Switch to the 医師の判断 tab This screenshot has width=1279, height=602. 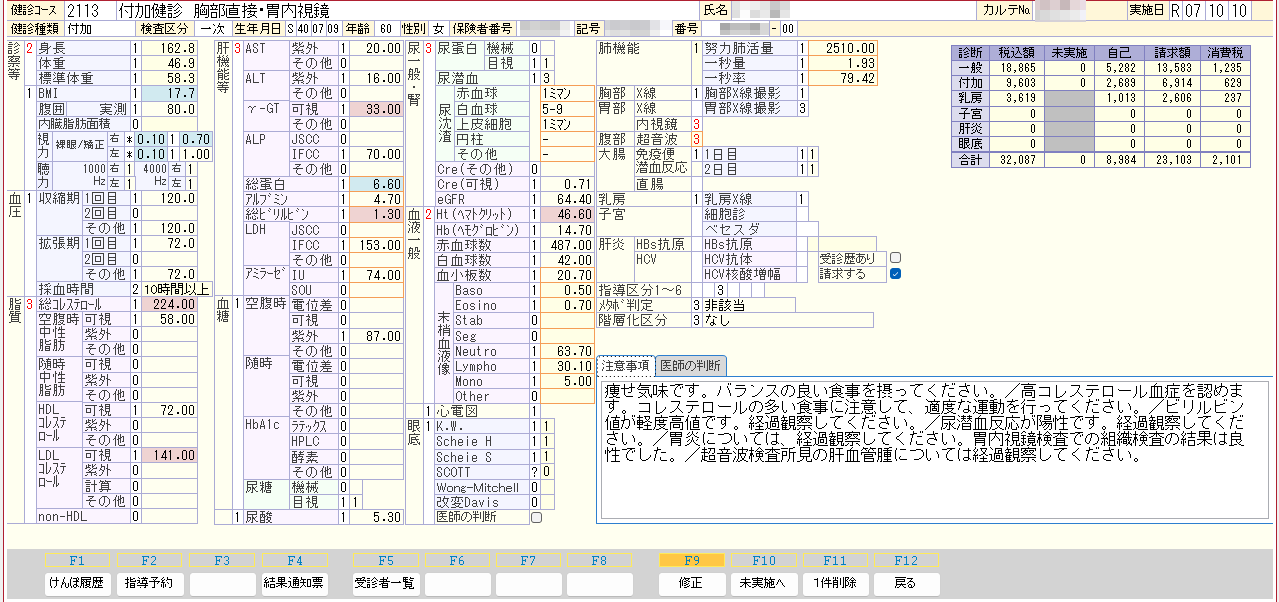[x=692, y=366]
